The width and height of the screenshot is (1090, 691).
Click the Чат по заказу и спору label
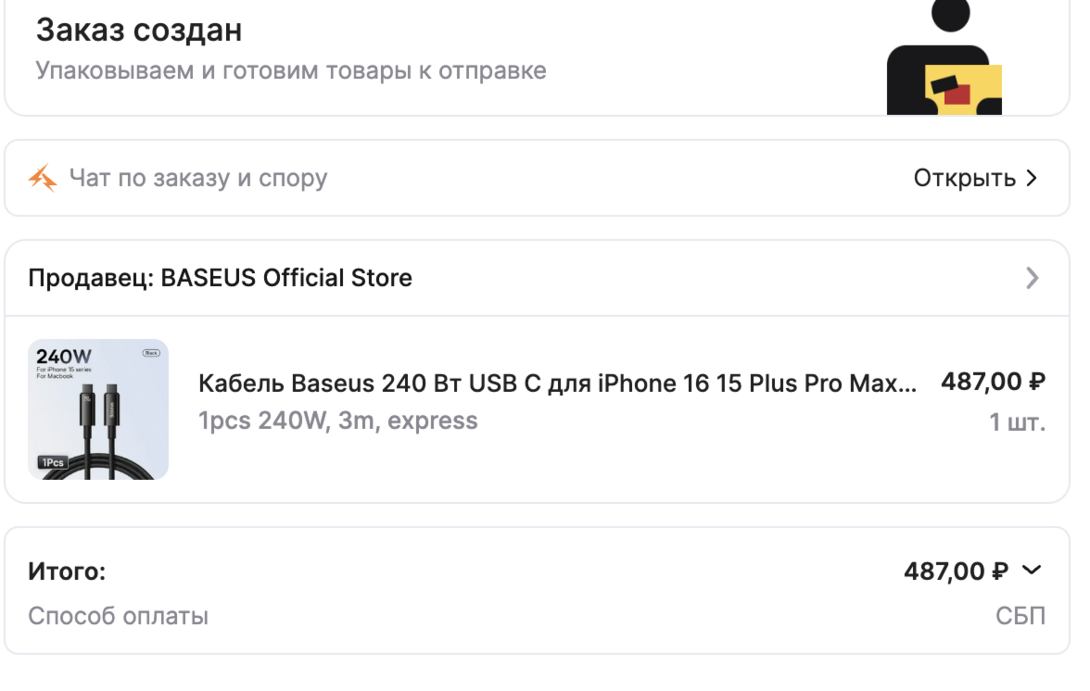pos(198,179)
